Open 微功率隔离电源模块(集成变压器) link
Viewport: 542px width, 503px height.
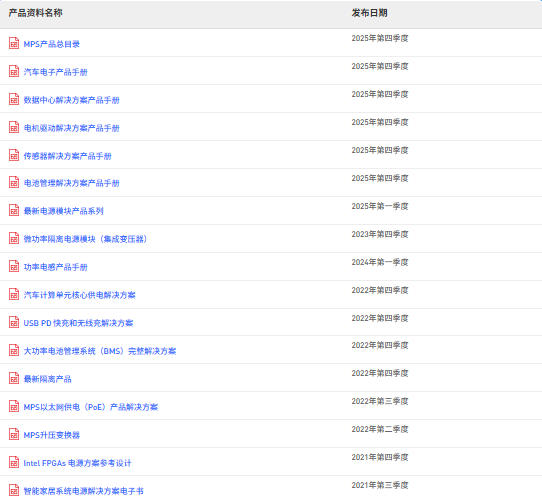pos(85,239)
